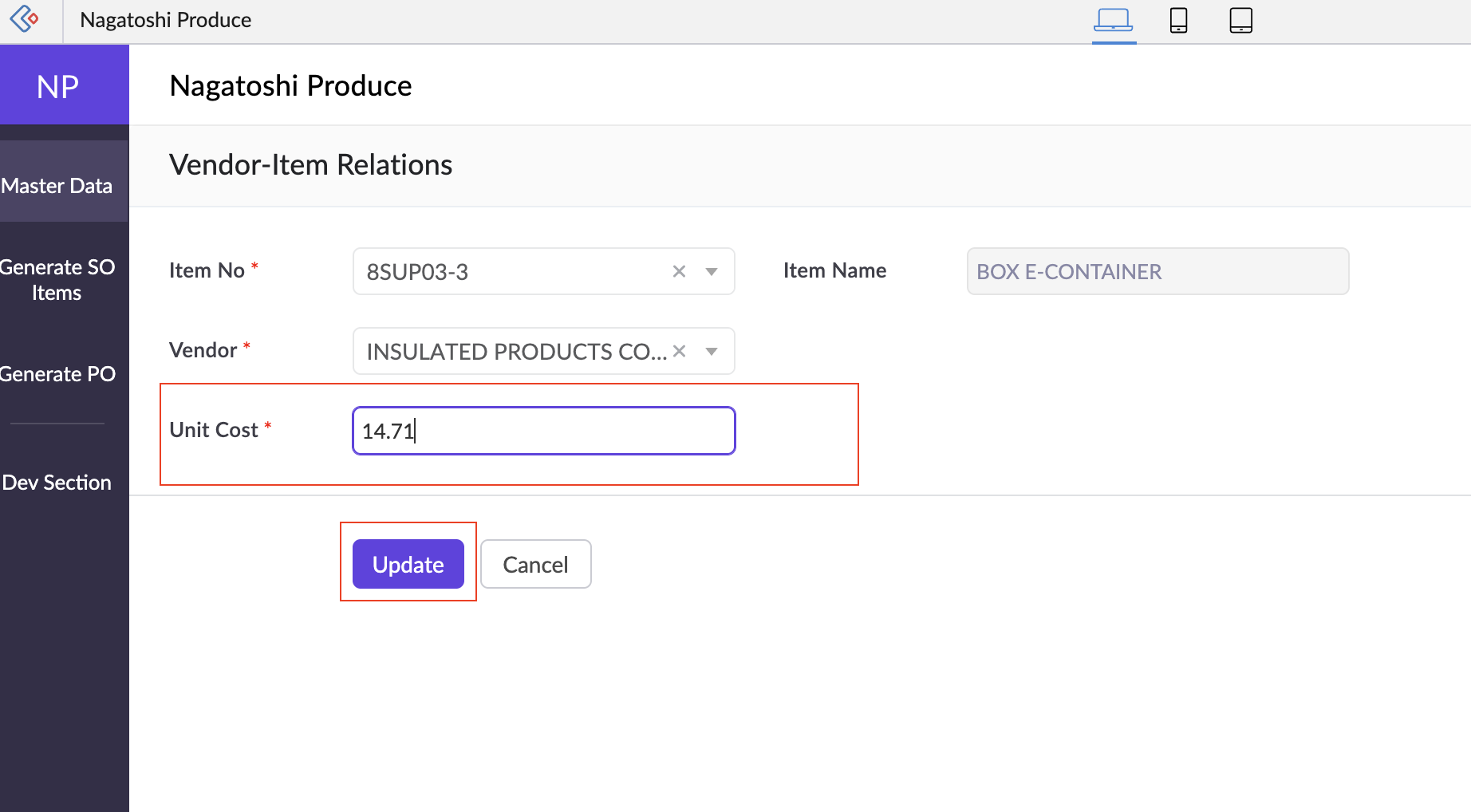Switch to phone preview mode
Screen dimensions: 1471x812
pyautogui.click(x=1178, y=20)
